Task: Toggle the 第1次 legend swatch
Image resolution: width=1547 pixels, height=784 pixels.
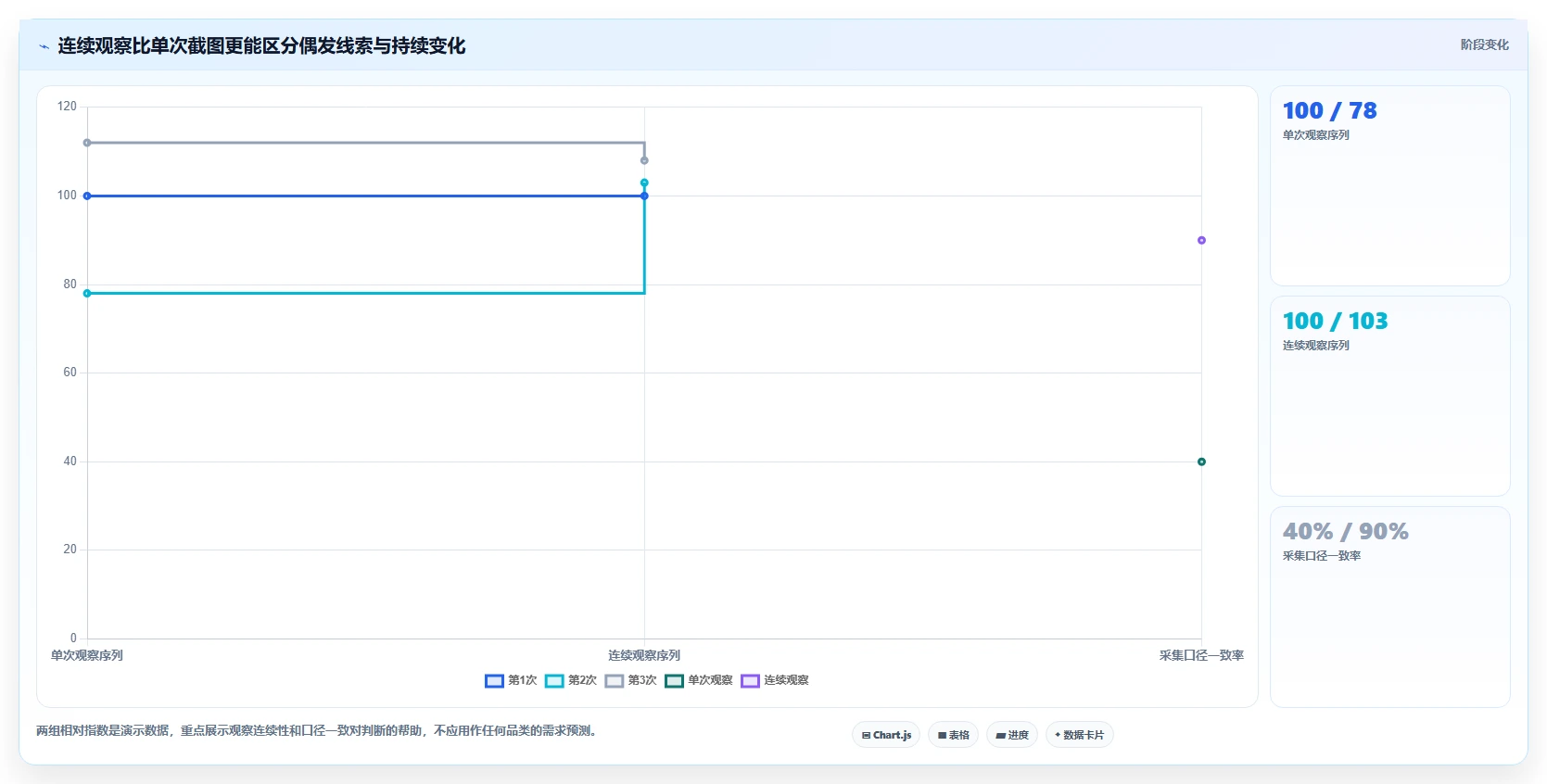Action: 494,681
